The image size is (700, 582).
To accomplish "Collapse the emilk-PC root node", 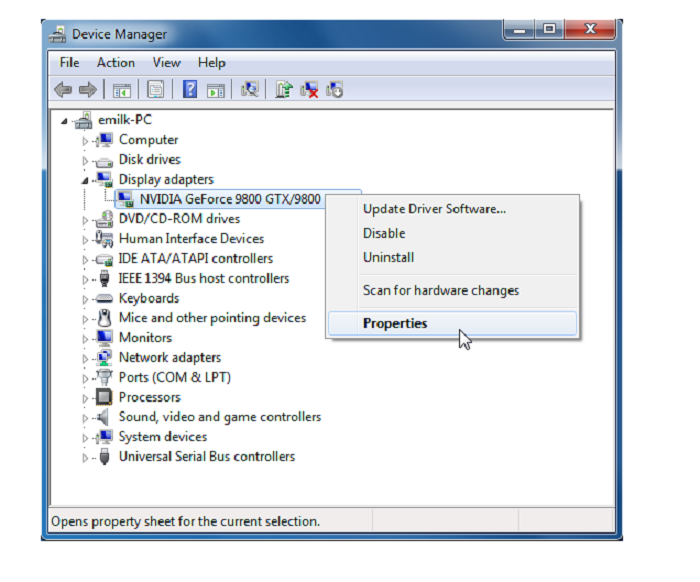I will tap(65, 121).
